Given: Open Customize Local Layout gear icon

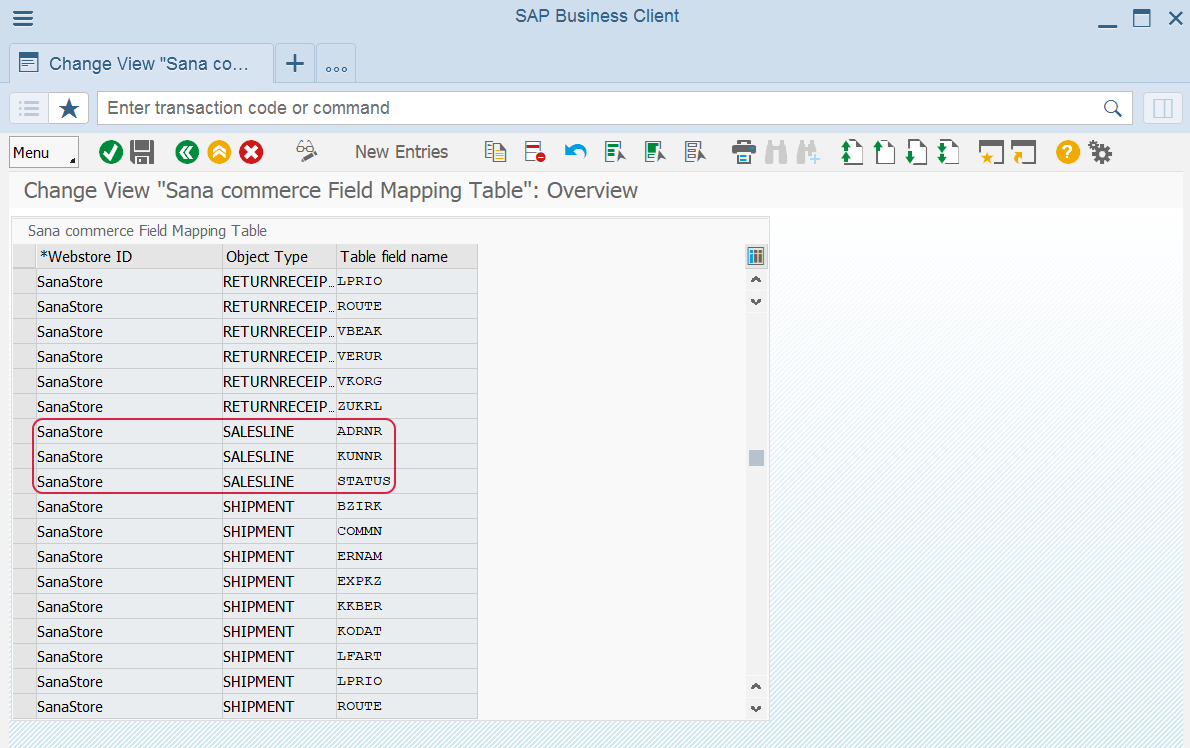Looking at the screenshot, I should pyautogui.click(x=1100, y=152).
